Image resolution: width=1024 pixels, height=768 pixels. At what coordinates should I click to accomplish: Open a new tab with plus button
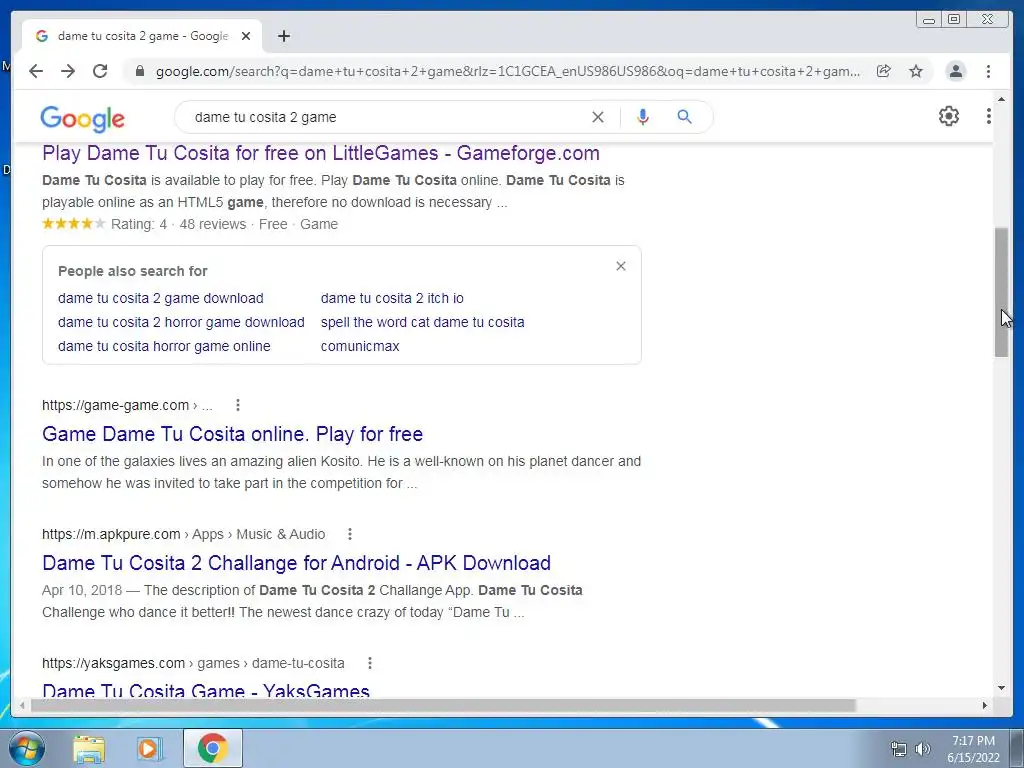(x=283, y=36)
